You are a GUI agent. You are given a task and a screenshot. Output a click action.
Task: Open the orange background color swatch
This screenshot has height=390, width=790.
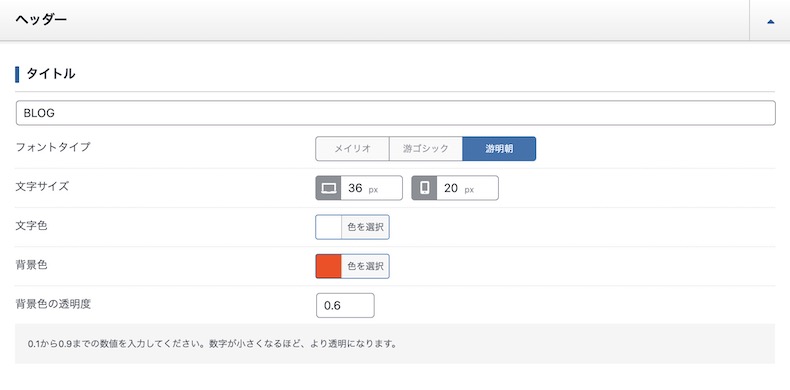328,266
